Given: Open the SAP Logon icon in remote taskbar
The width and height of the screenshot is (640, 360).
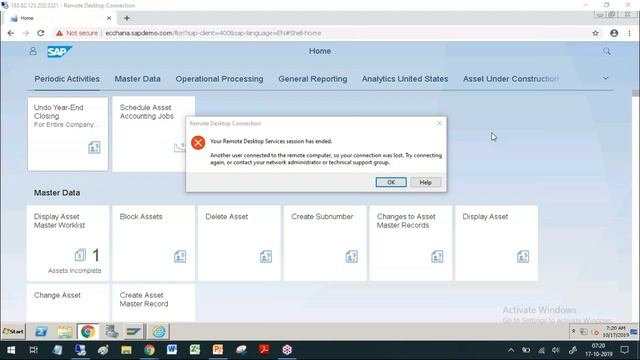Looking at the screenshot, I should (133, 331).
